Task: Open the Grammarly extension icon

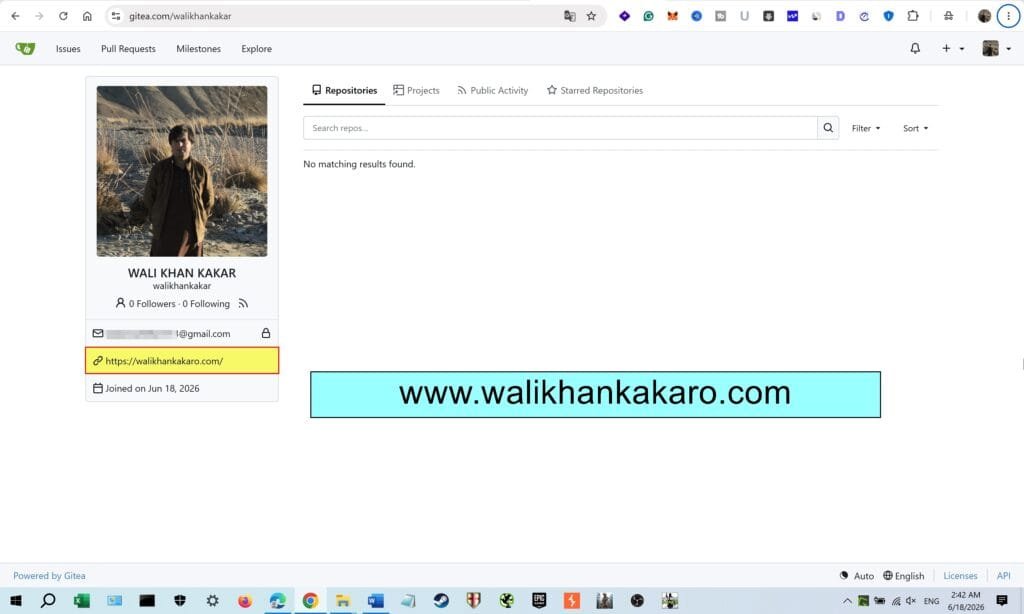Action: click(x=648, y=16)
